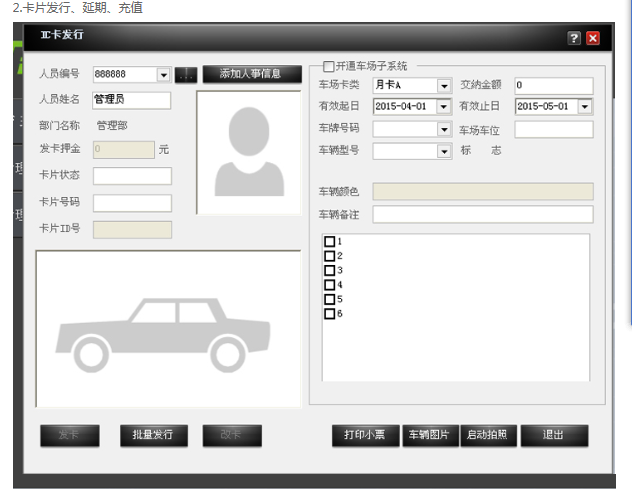Click the person photo placeholder
The width and height of the screenshot is (632, 489).
(248, 152)
